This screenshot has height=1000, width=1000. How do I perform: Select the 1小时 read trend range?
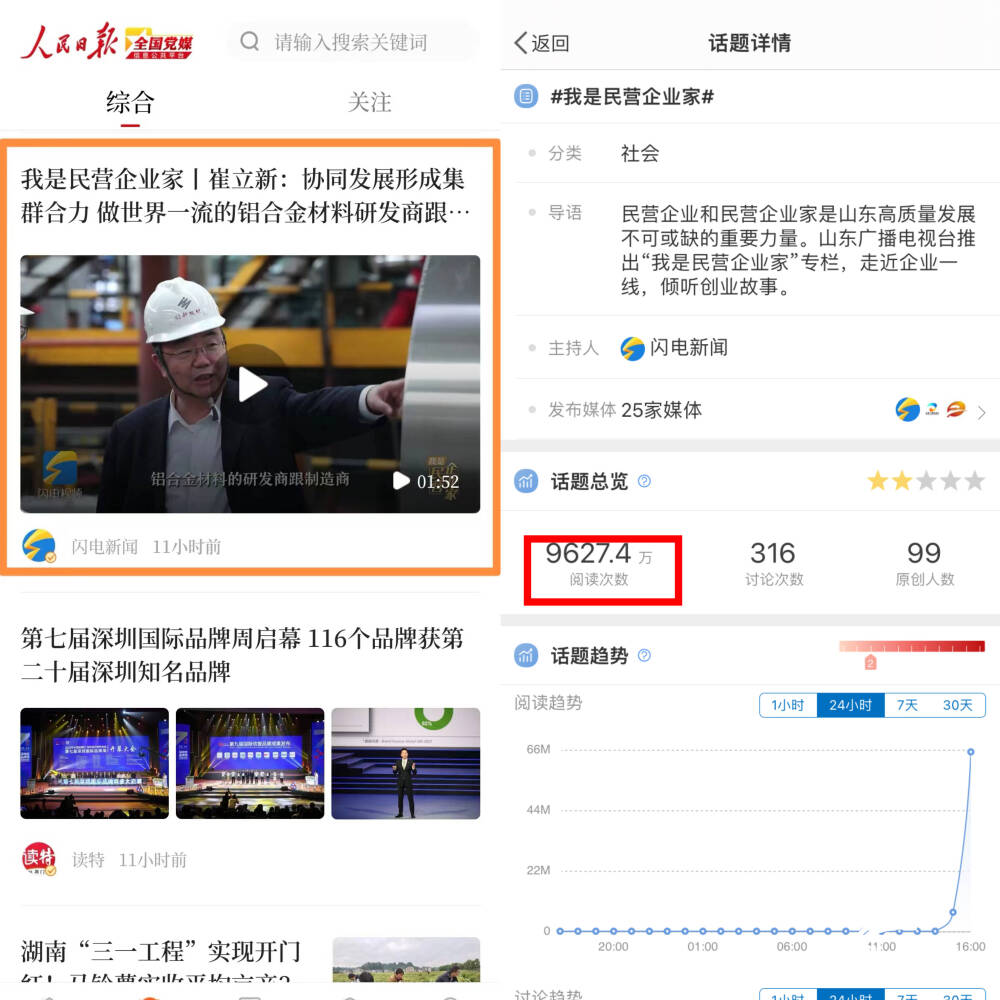click(x=788, y=705)
